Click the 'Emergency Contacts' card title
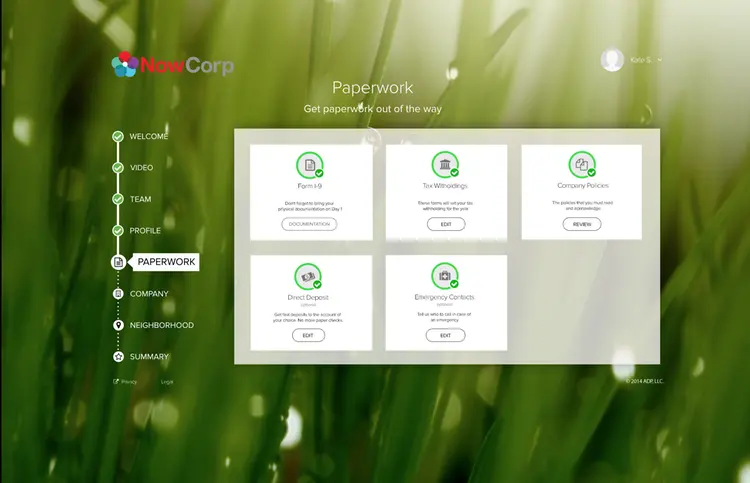Image resolution: width=750 pixels, height=483 pixels. pos(444,297)
